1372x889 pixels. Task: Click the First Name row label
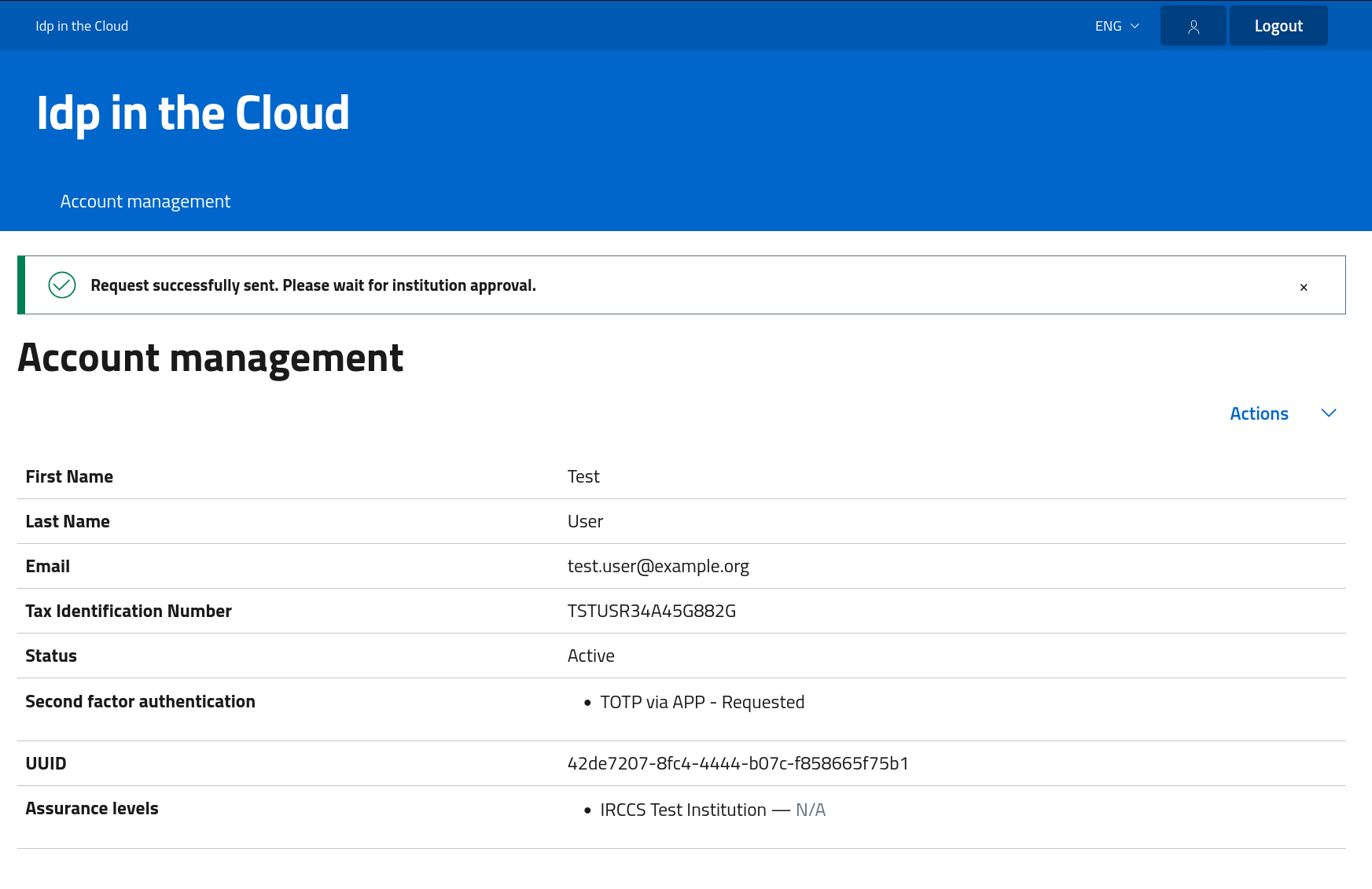69,476
